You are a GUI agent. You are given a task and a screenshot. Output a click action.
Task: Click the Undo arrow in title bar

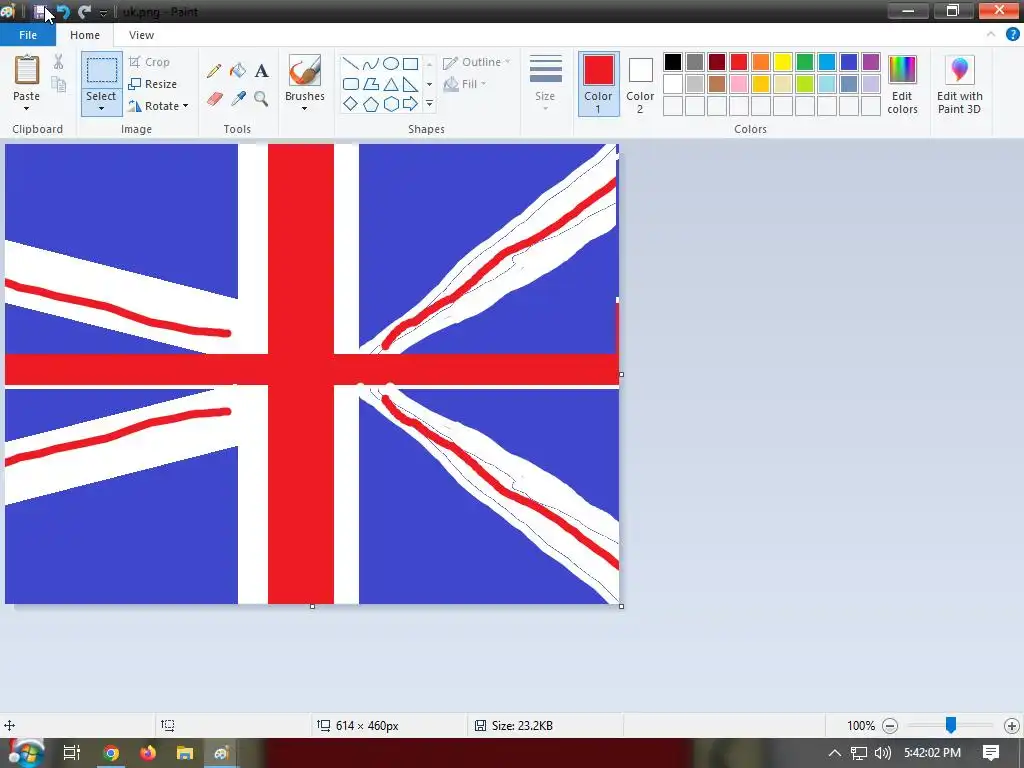click(63, 12)
